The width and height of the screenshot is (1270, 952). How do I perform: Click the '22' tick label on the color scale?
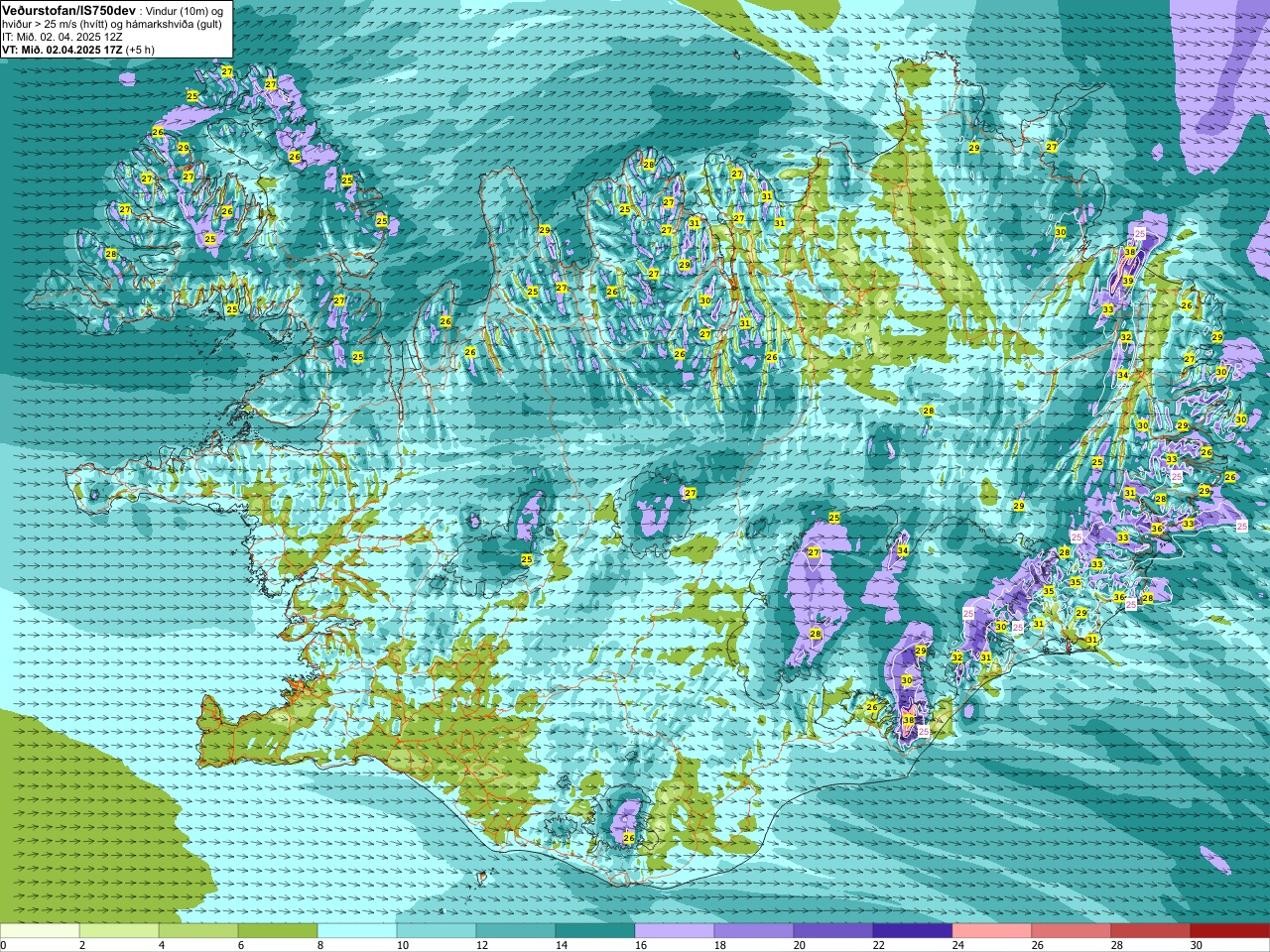(879, 945)
